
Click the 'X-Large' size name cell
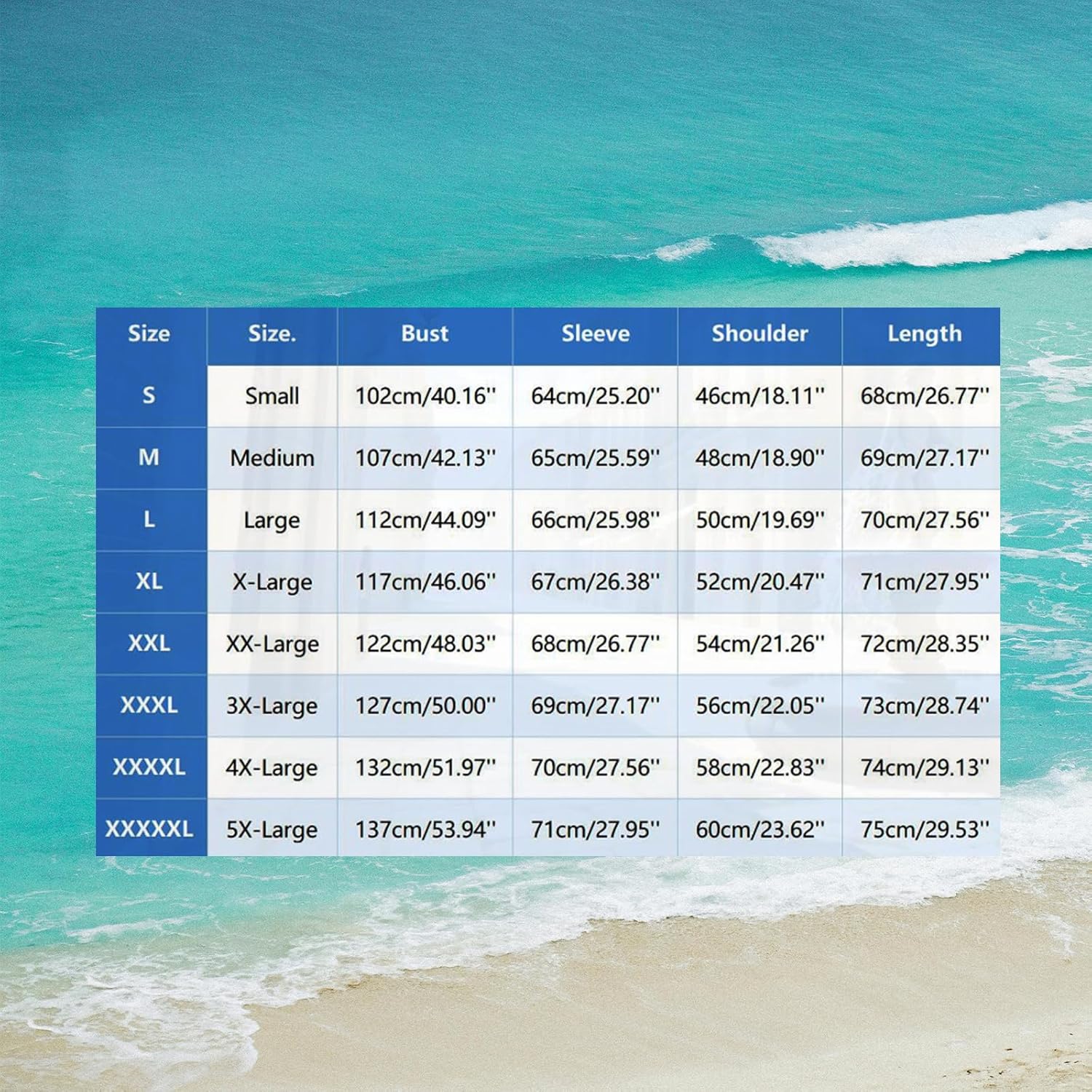(272, 582)
